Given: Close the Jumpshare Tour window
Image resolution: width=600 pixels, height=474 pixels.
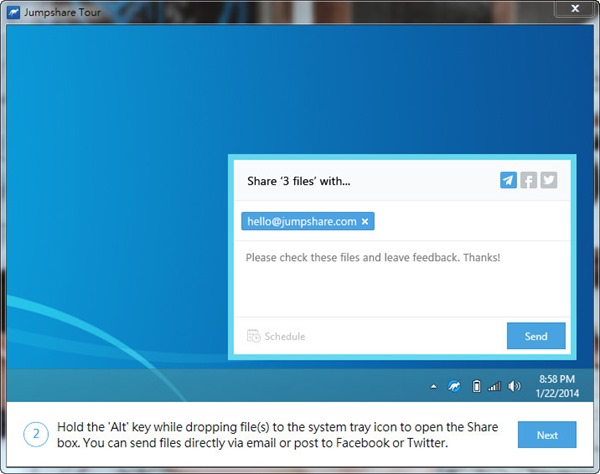Looking at the screenshot, I should 575,9.
